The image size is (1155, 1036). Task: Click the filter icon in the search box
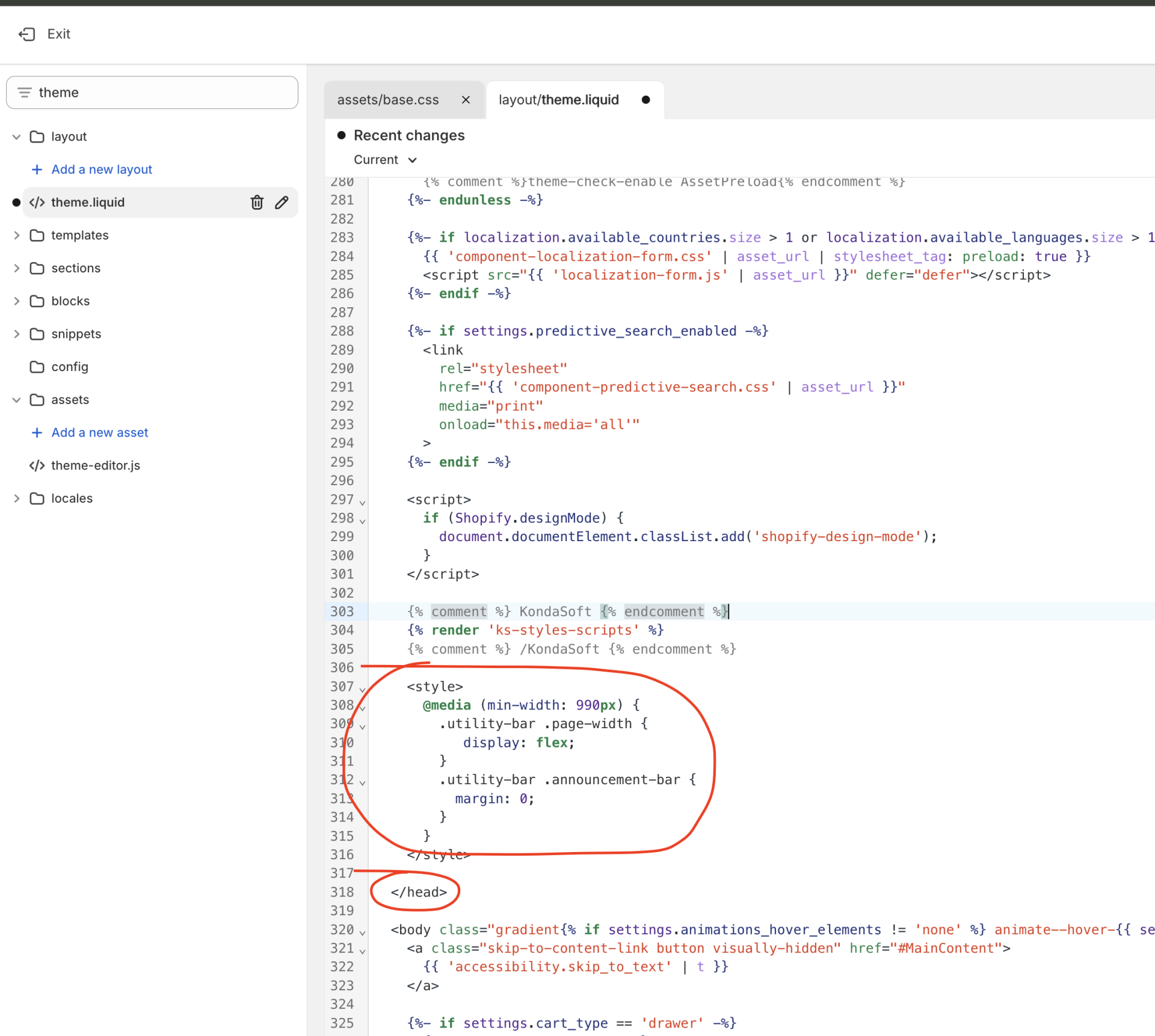(24, 93)
